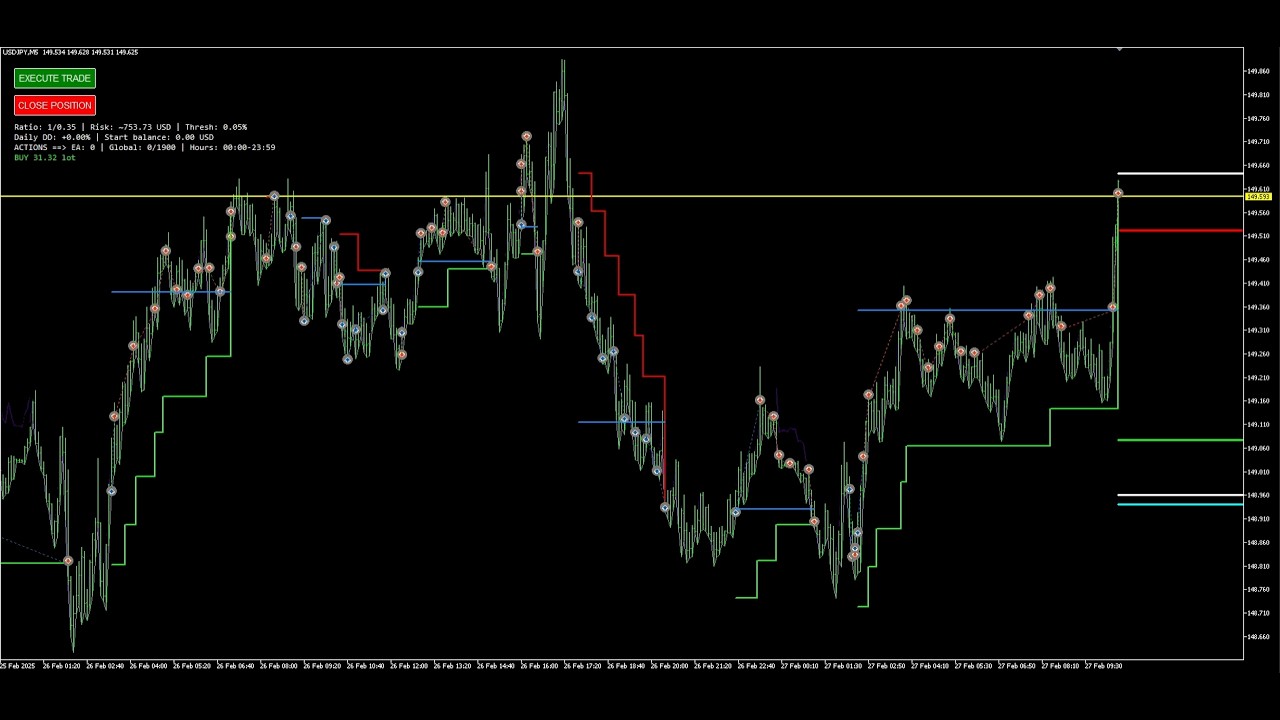1280x720 pixels.
Task: Click the '26 Feb 17:20' time axis label
Action: pos(583,666)
